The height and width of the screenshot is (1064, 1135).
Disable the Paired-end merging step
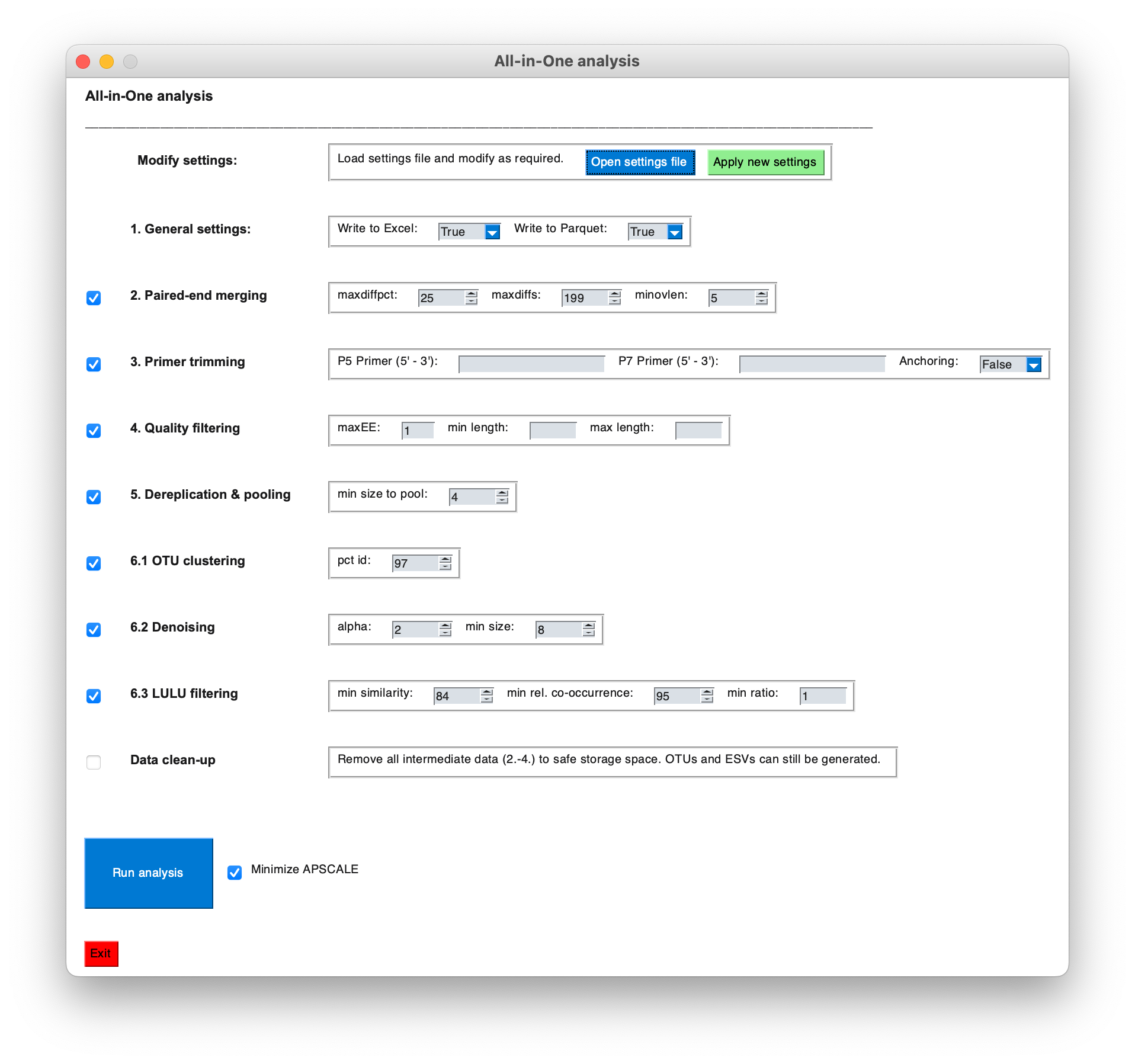[x=93, y=299]
